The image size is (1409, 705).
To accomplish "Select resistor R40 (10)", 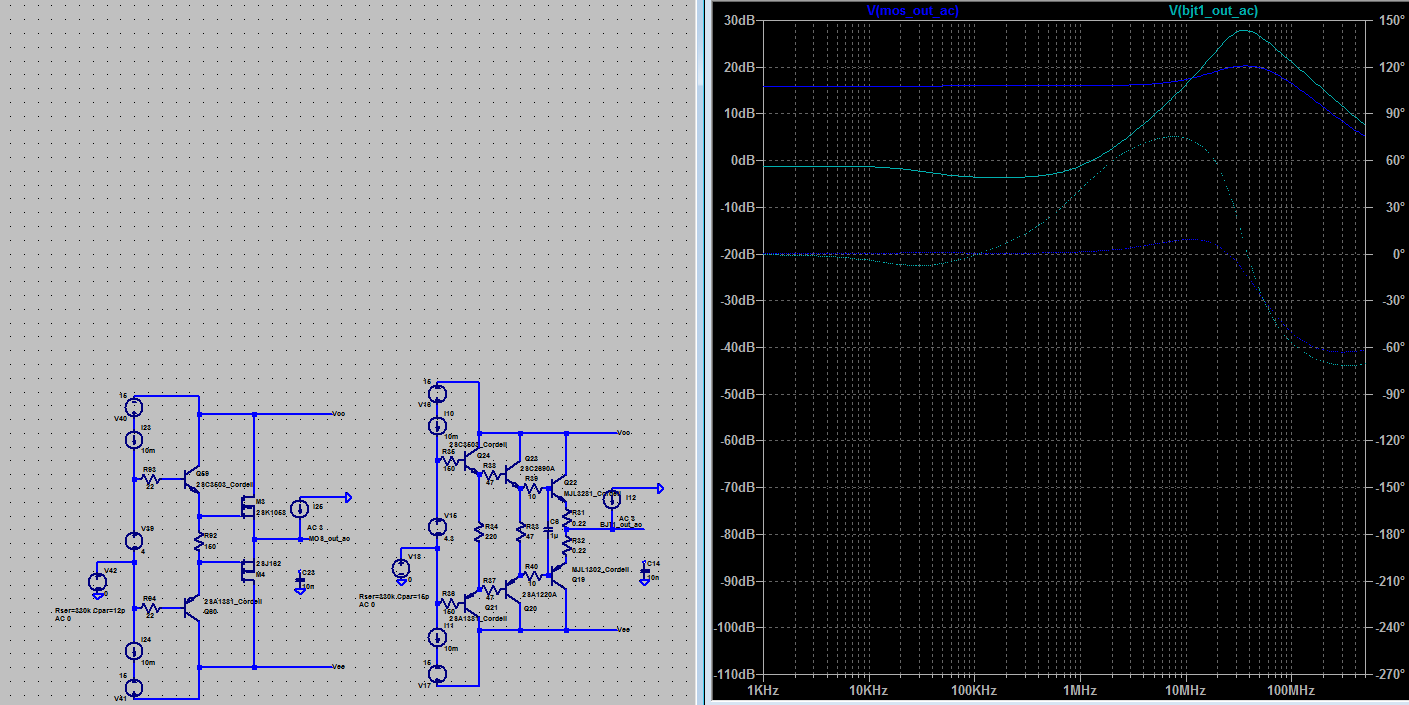I will pos(532,575).
